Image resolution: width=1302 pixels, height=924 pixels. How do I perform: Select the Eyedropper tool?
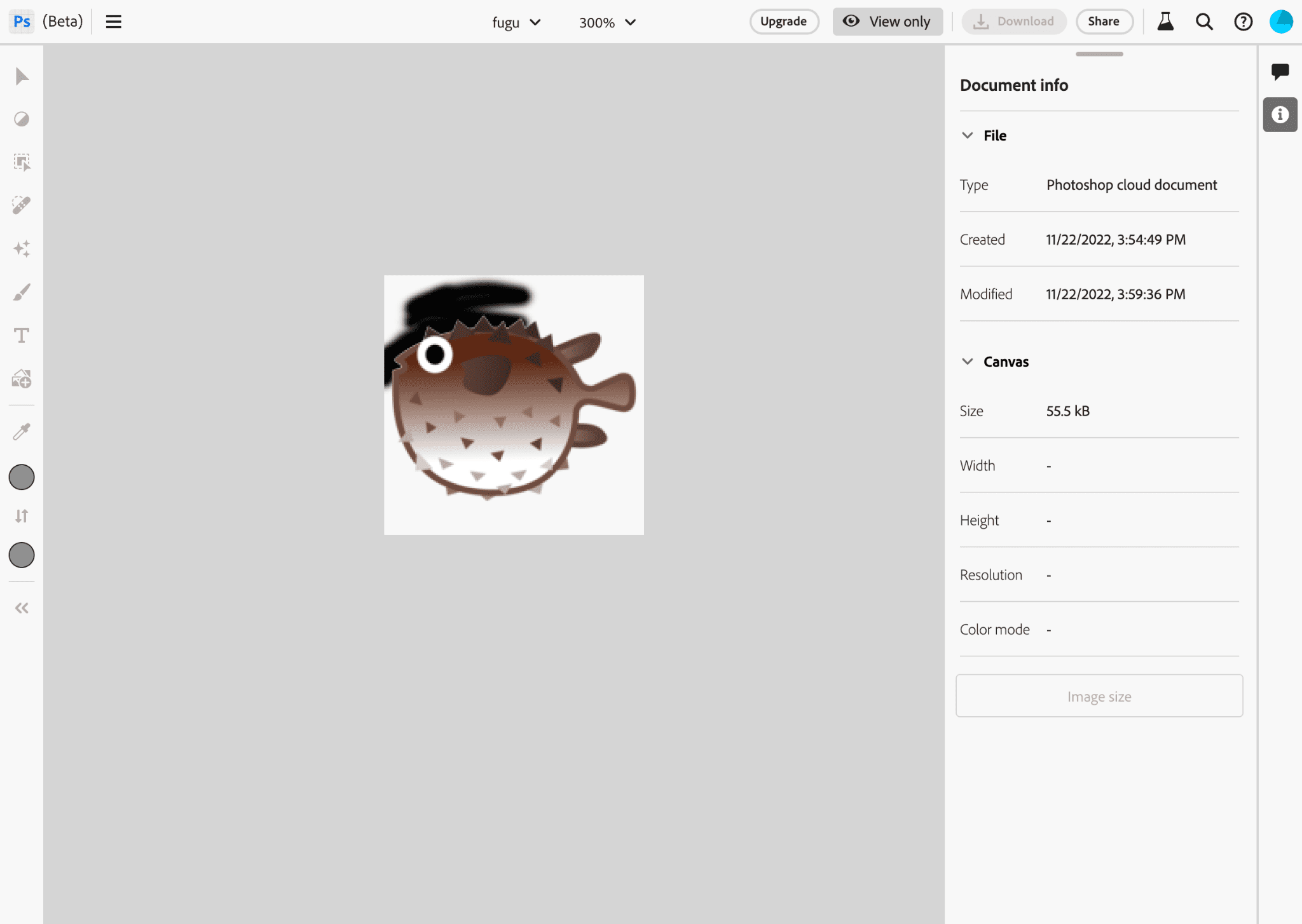pos(22,432)
